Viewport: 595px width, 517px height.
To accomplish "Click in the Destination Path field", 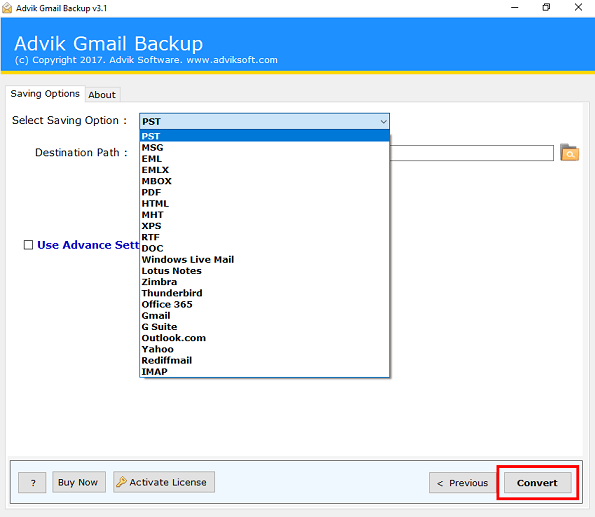I will [x=472, y=153].
